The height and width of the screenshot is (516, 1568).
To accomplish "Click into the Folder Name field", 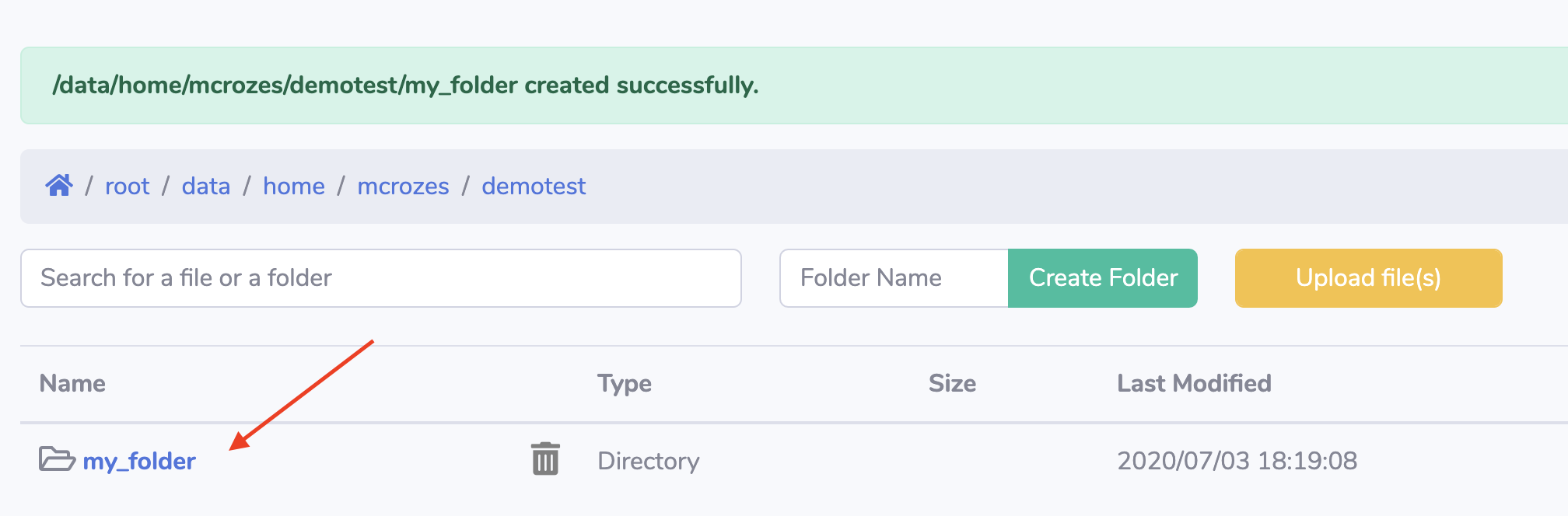I will coord(894,278).
